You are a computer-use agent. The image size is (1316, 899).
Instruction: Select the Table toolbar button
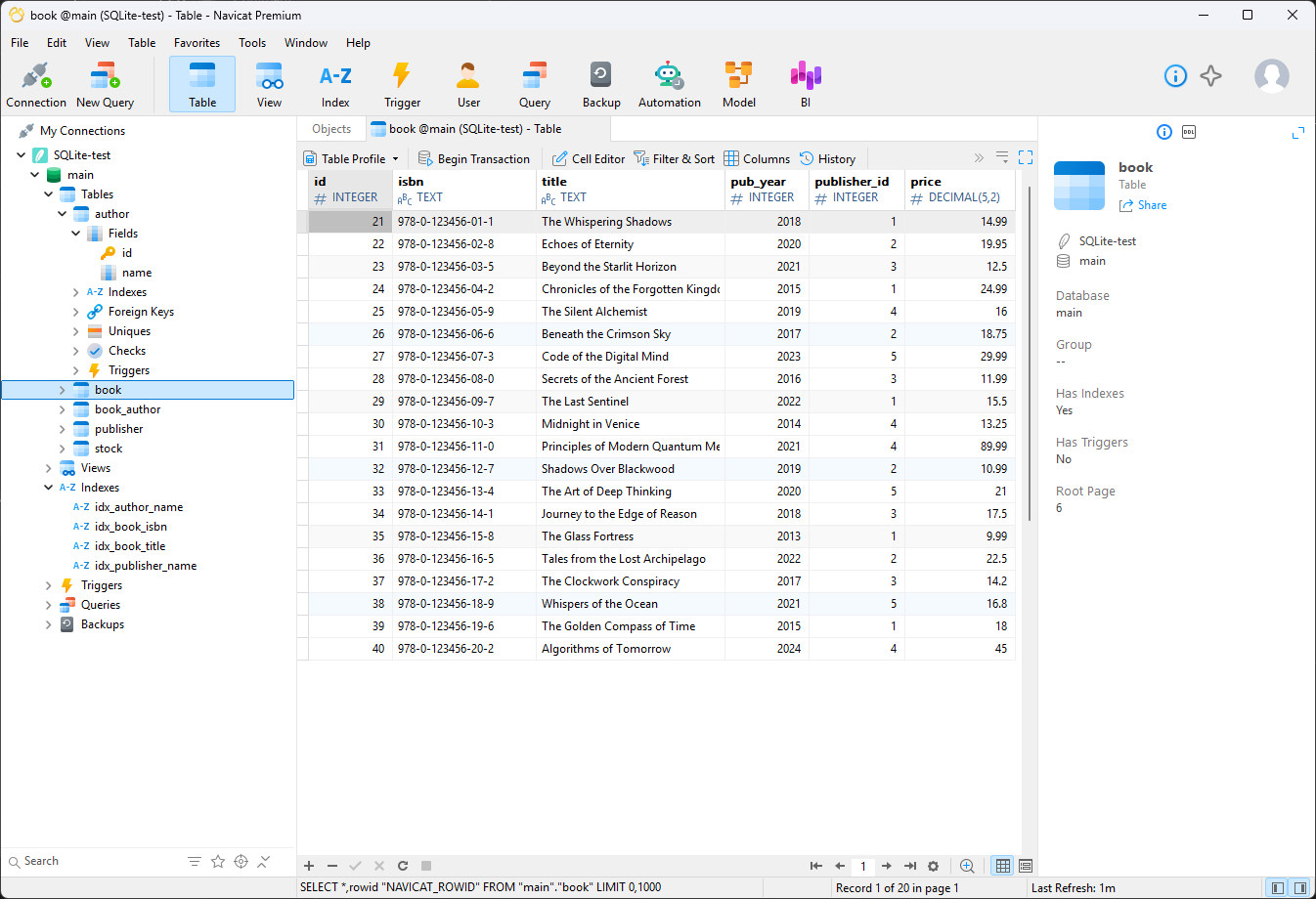point(202,84)
